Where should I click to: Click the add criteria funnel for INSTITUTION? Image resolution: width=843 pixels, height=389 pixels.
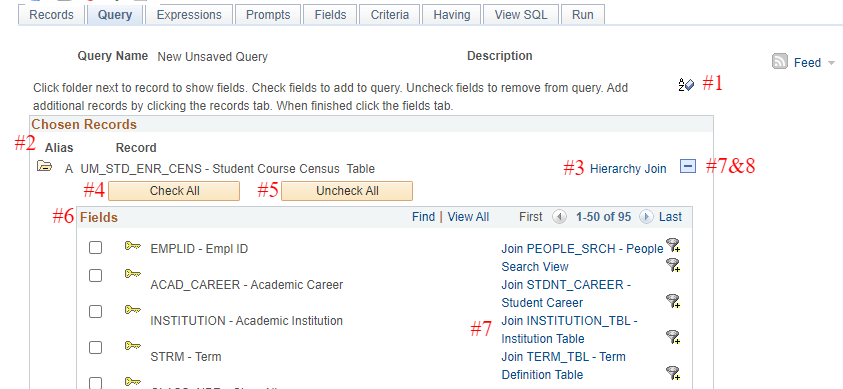click(x=673, y=301)
